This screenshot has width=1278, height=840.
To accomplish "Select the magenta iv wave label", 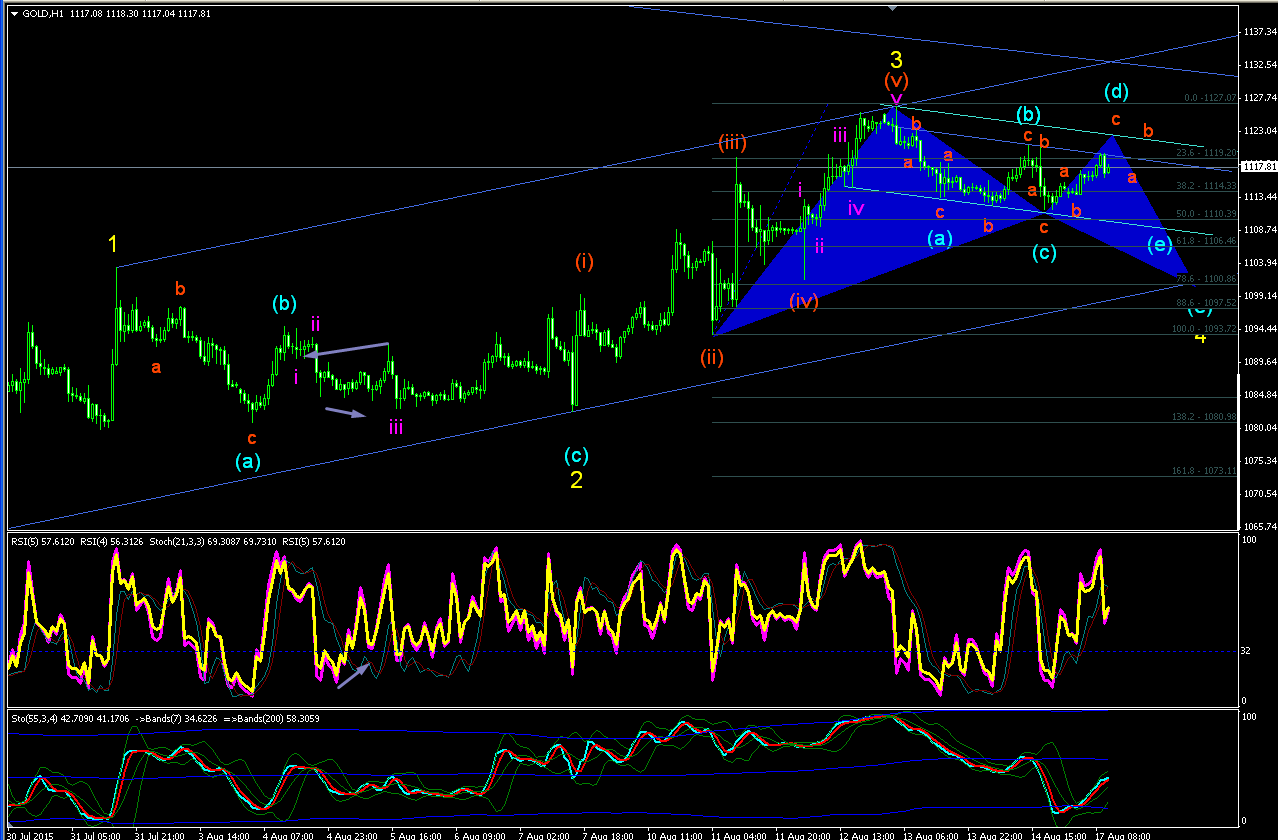I will 856,209.
